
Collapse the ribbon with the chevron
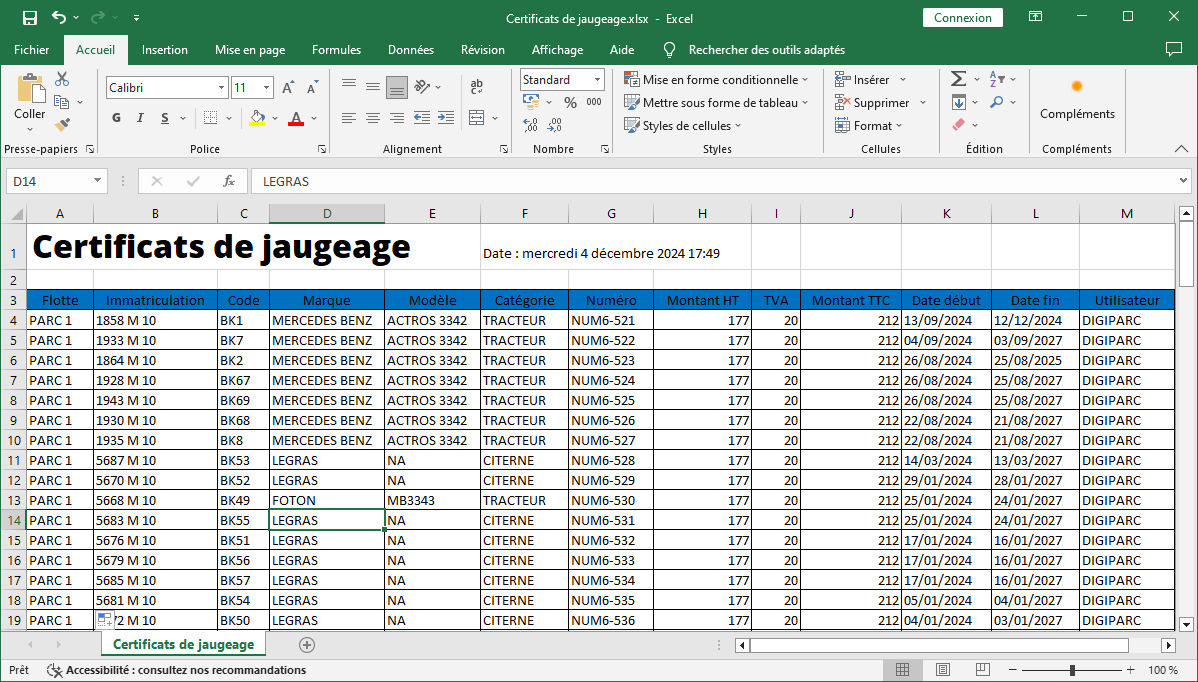[1181, 149]
